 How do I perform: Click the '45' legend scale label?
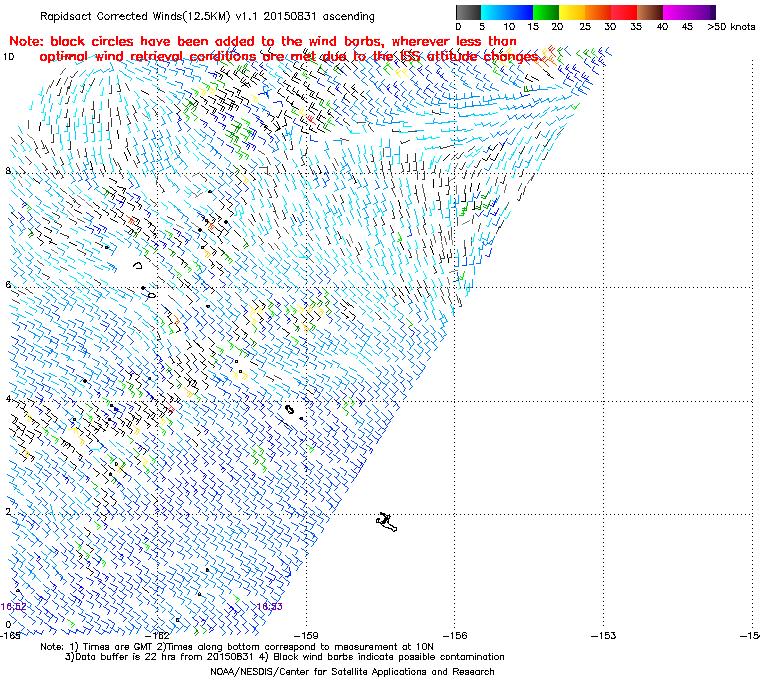[x=687, y=27]
